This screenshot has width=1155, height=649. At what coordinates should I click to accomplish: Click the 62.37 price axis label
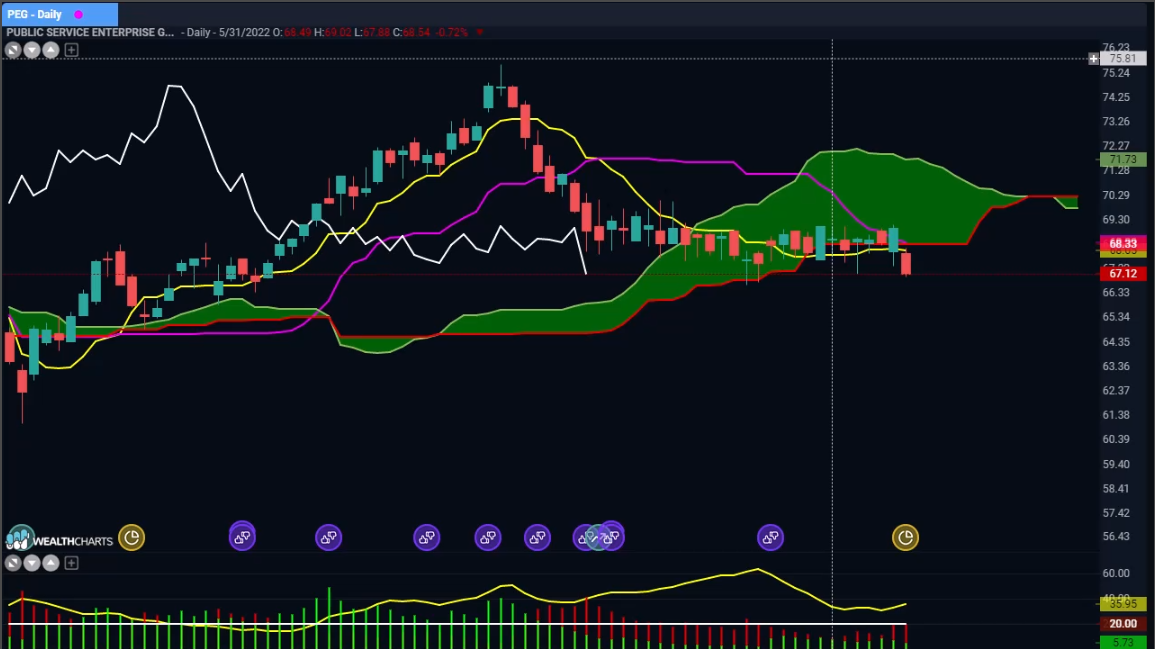(1116, 390)
